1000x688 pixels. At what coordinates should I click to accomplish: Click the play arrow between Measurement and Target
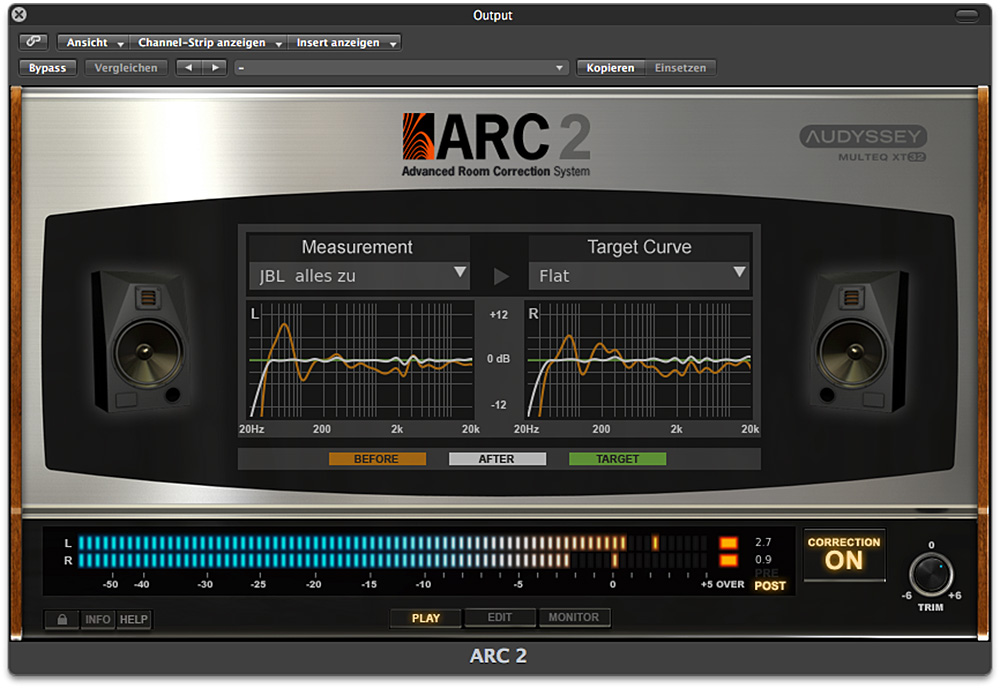click(x=501, y=276)
